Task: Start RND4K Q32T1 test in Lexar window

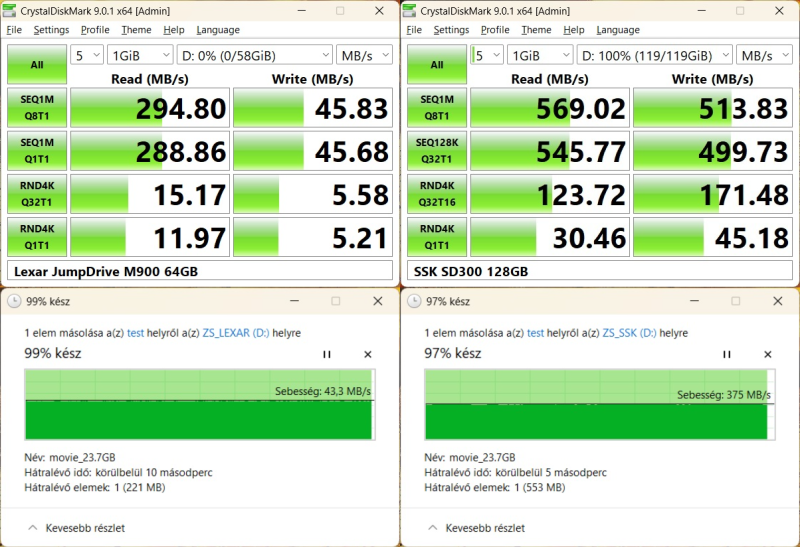Action: (x=37, y=194)
